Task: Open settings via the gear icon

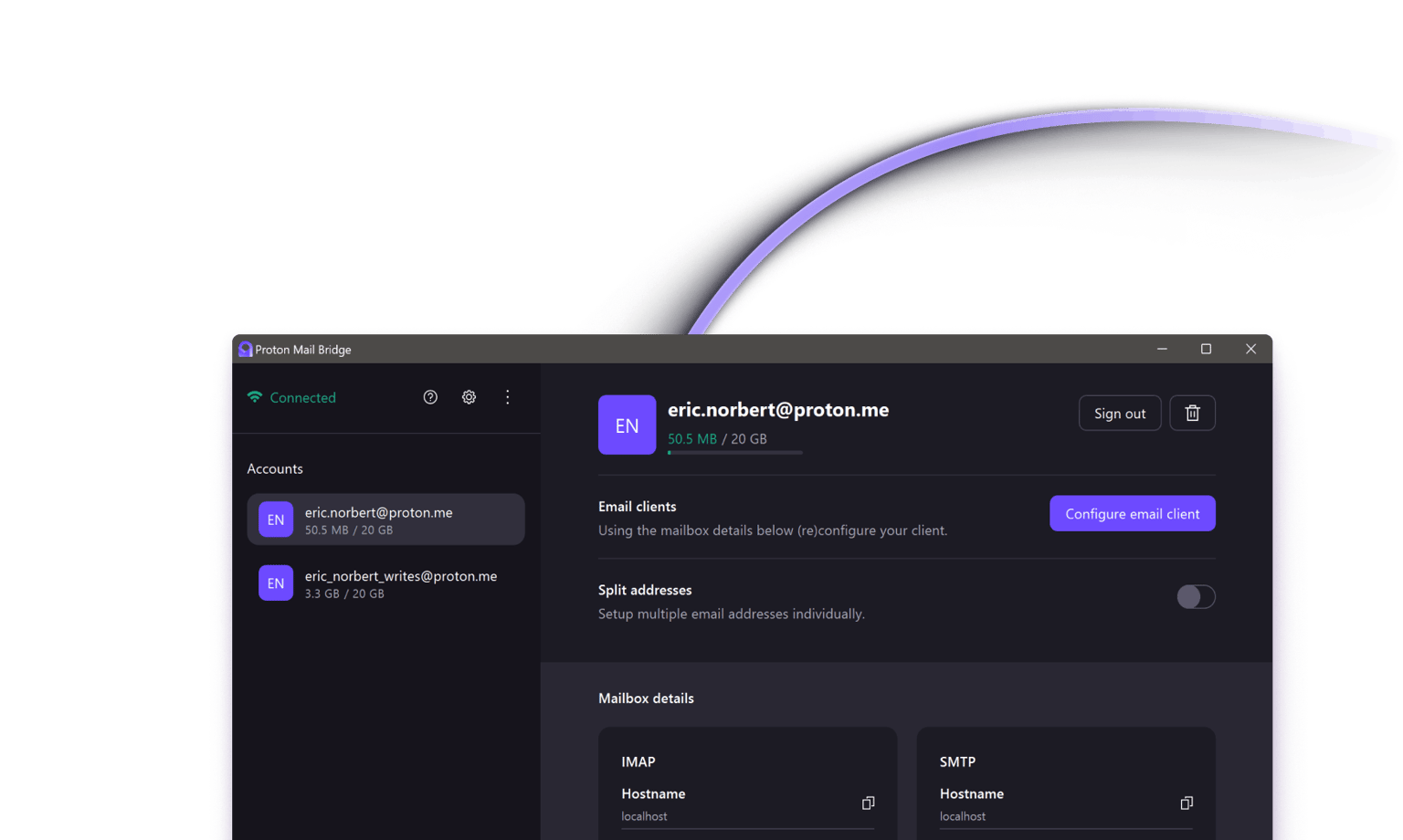Action: 469,397
